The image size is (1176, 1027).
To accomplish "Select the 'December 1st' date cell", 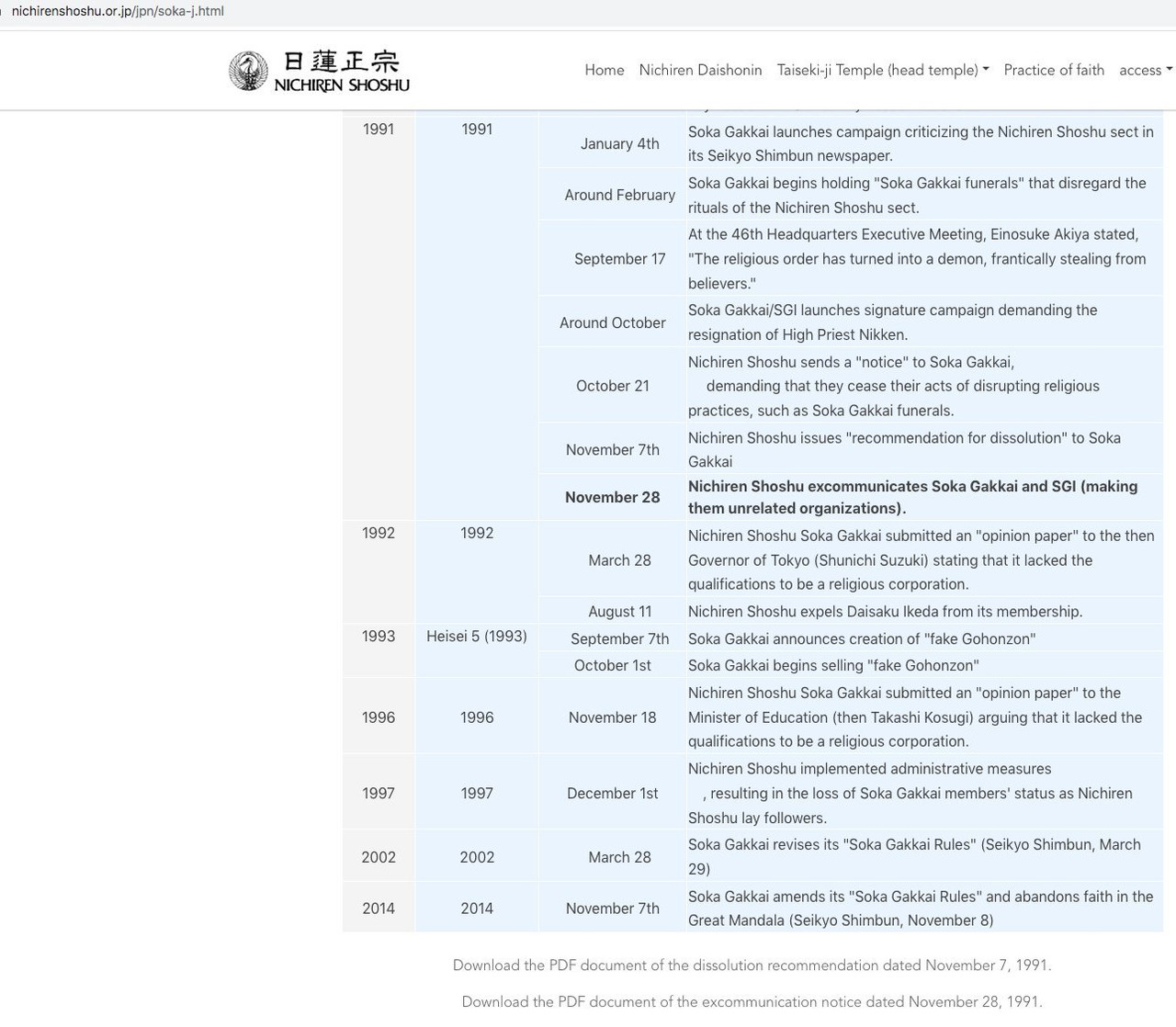I will coord(613,793).
